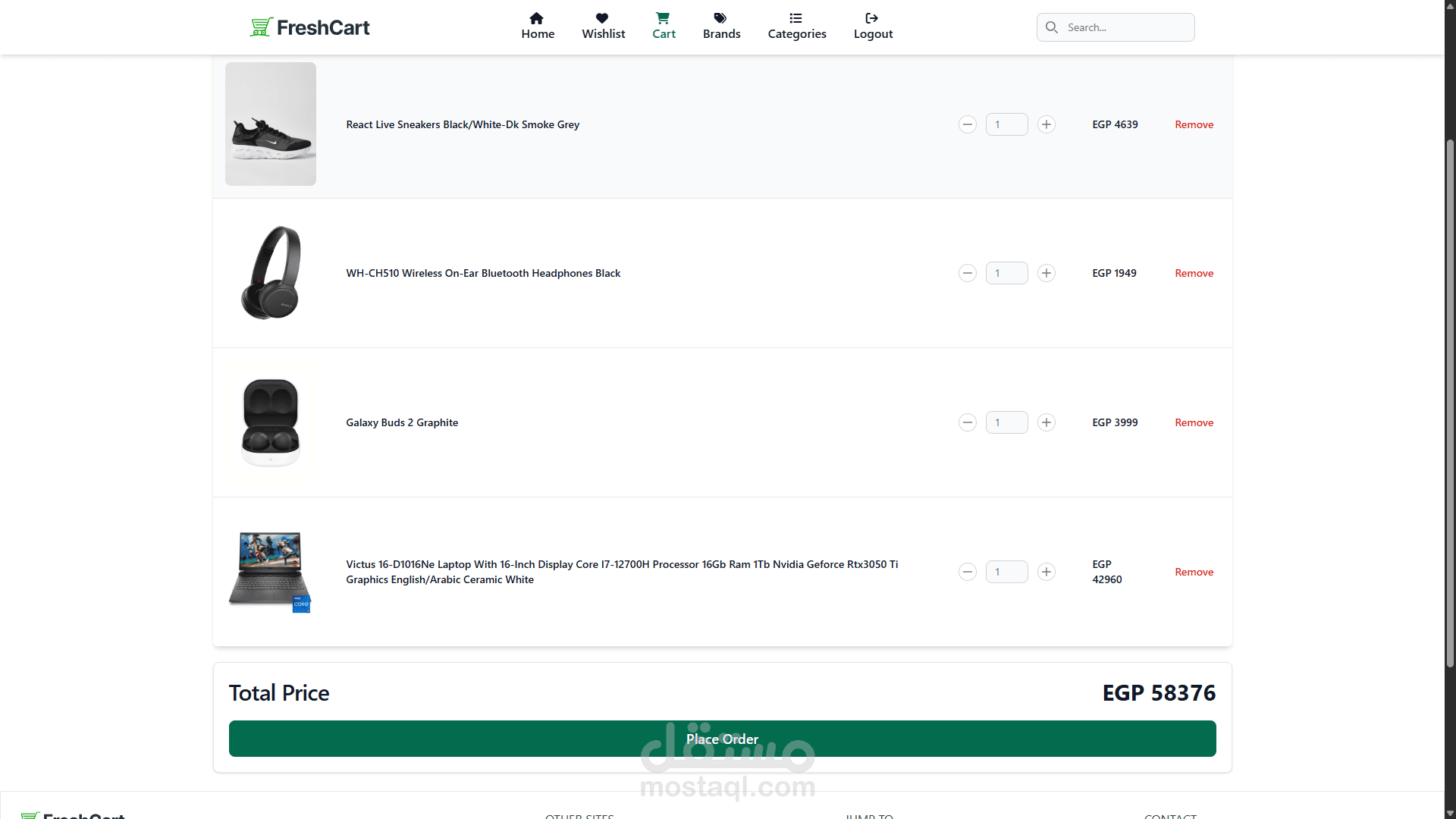Increase quantity of React Live Sneakers
1456x819 pixels.
coord(1046,124)
